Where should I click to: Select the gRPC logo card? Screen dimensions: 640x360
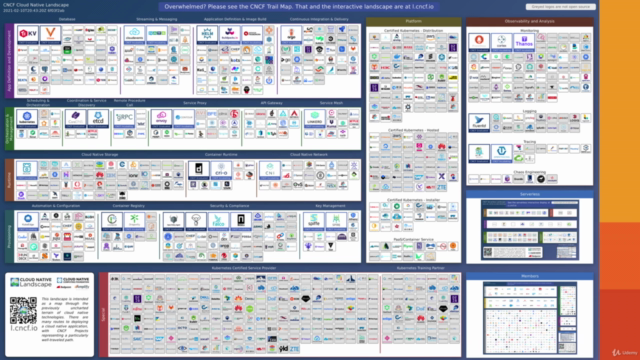(124, 119)
